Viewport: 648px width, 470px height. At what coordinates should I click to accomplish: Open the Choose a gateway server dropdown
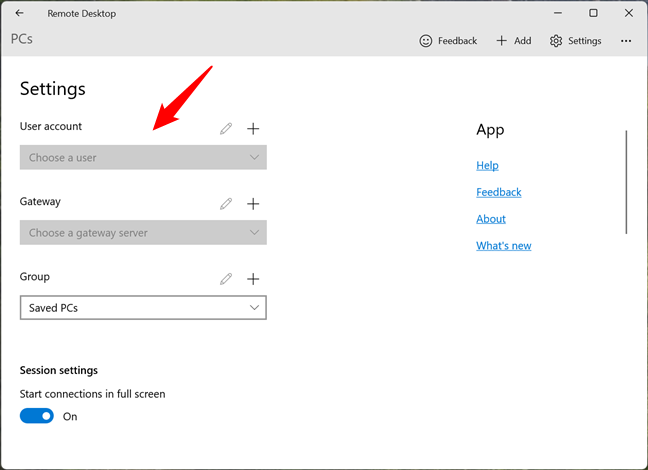pos(143,233)
